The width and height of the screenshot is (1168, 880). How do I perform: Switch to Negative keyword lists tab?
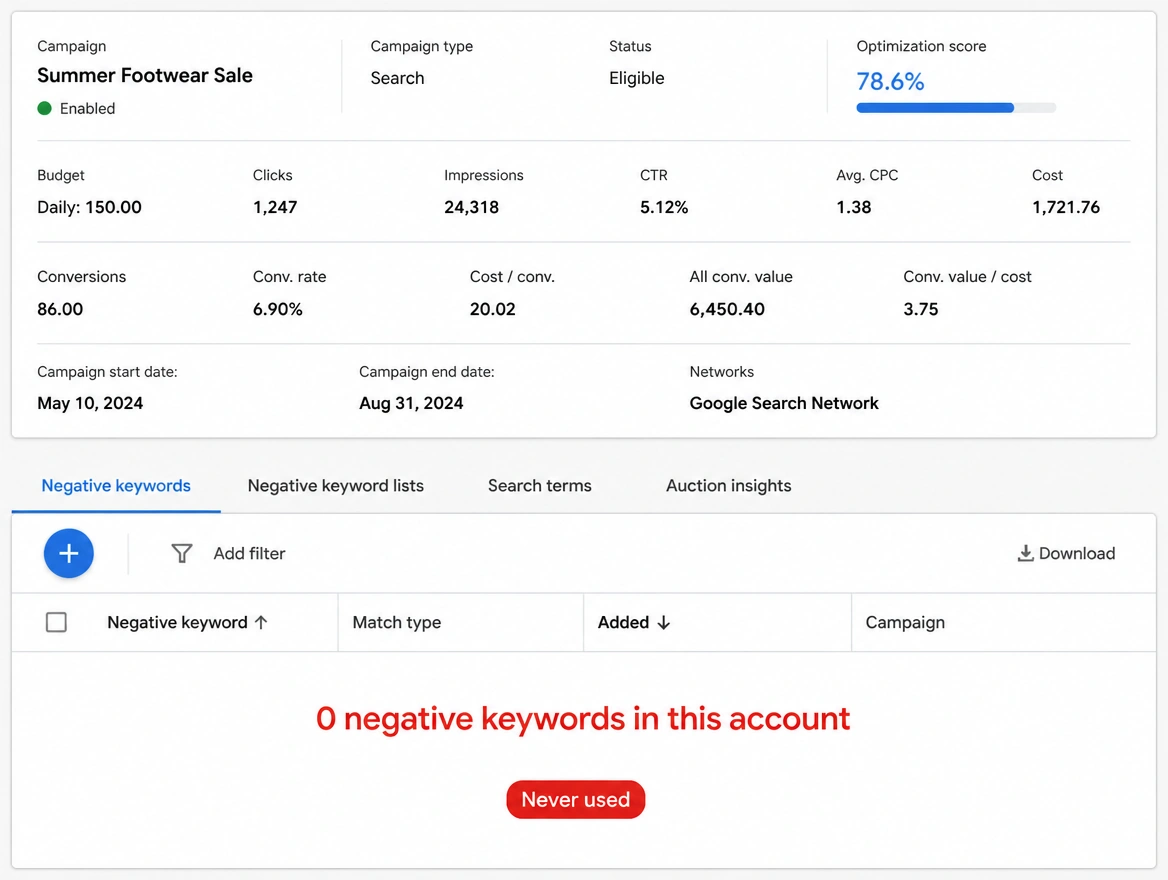point(335,486)
